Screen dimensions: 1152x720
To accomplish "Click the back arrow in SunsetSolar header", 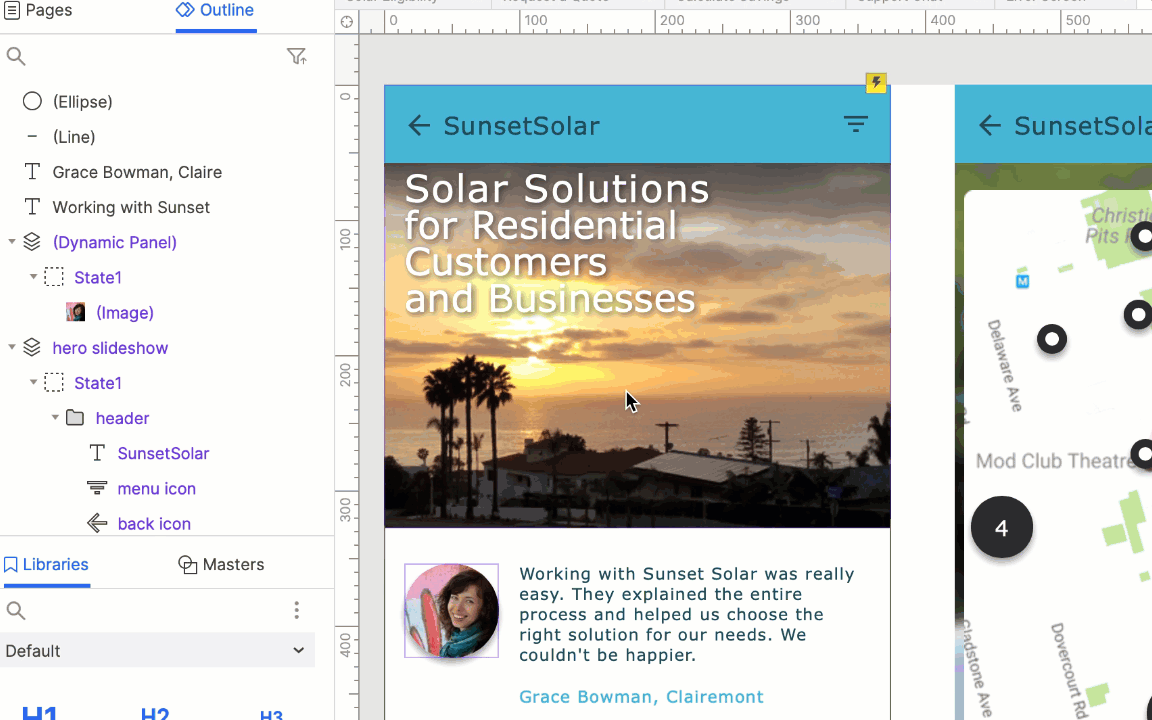I will pos(419,125).
